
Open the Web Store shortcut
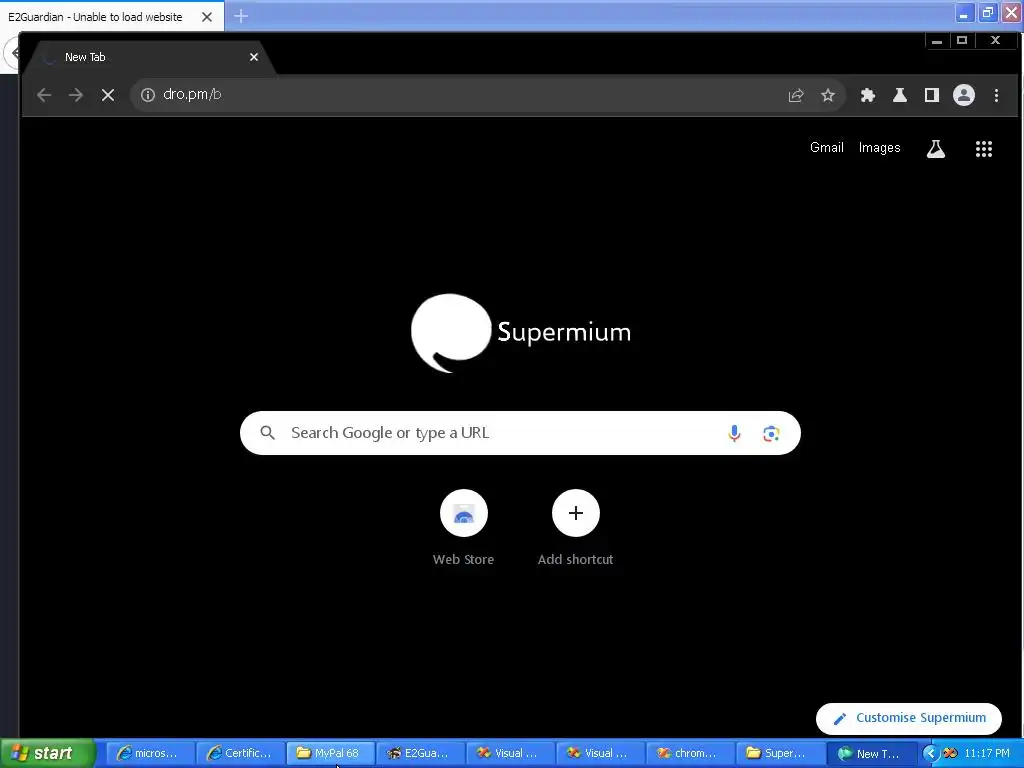(464, 528)
